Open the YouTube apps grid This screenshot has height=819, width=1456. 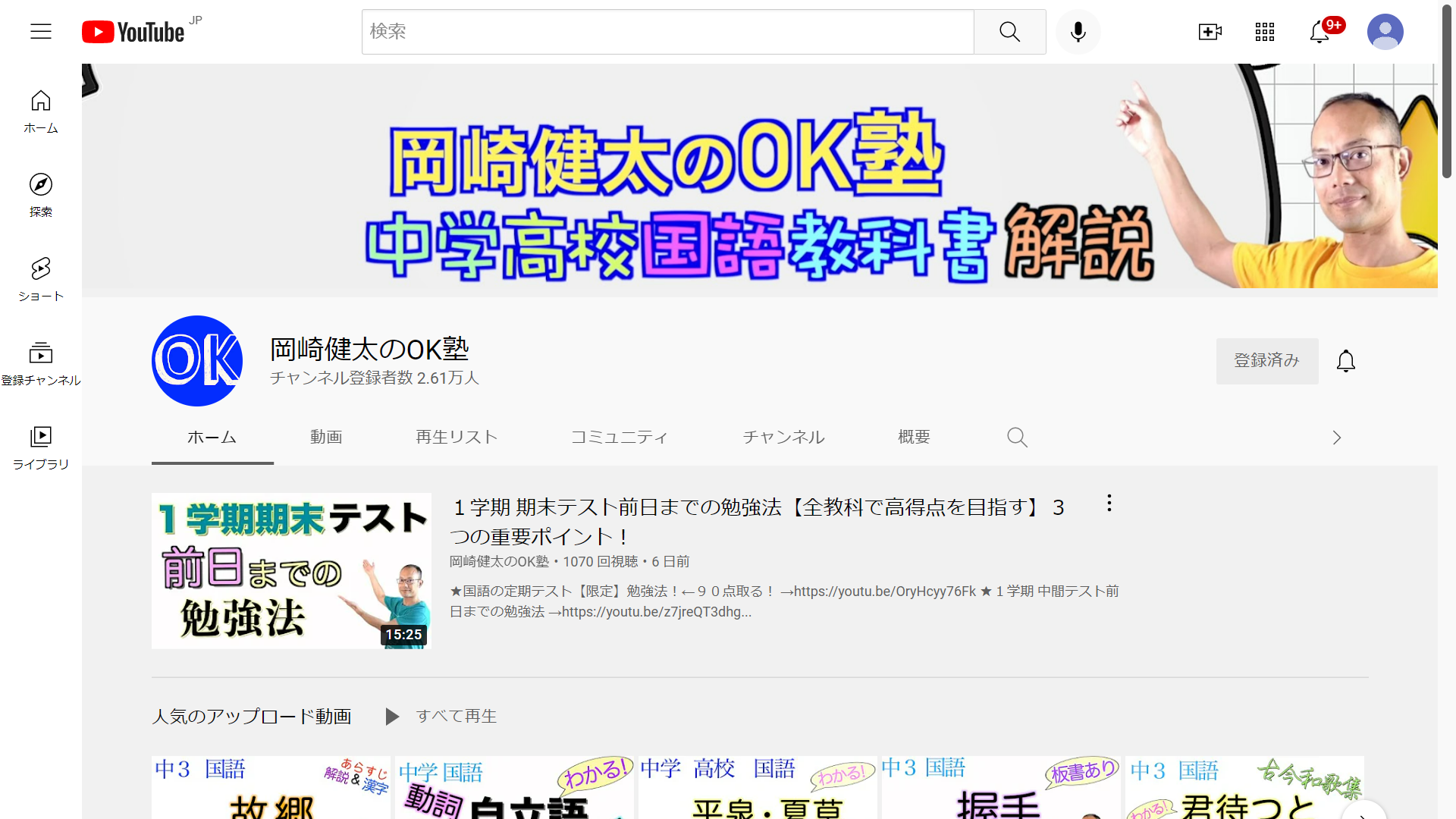(x=1264, y=32)
